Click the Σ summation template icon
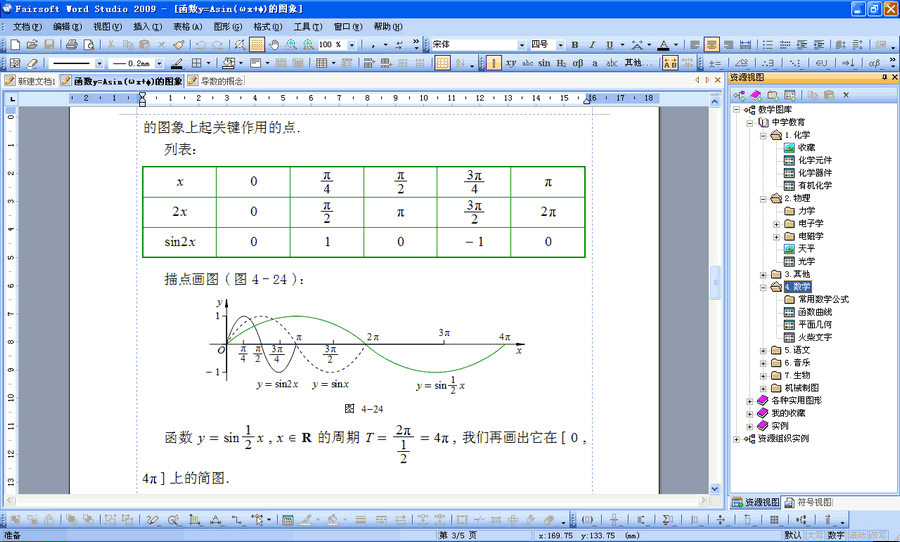This screenshot has height=542, width=900. click(x=668, y=520)
